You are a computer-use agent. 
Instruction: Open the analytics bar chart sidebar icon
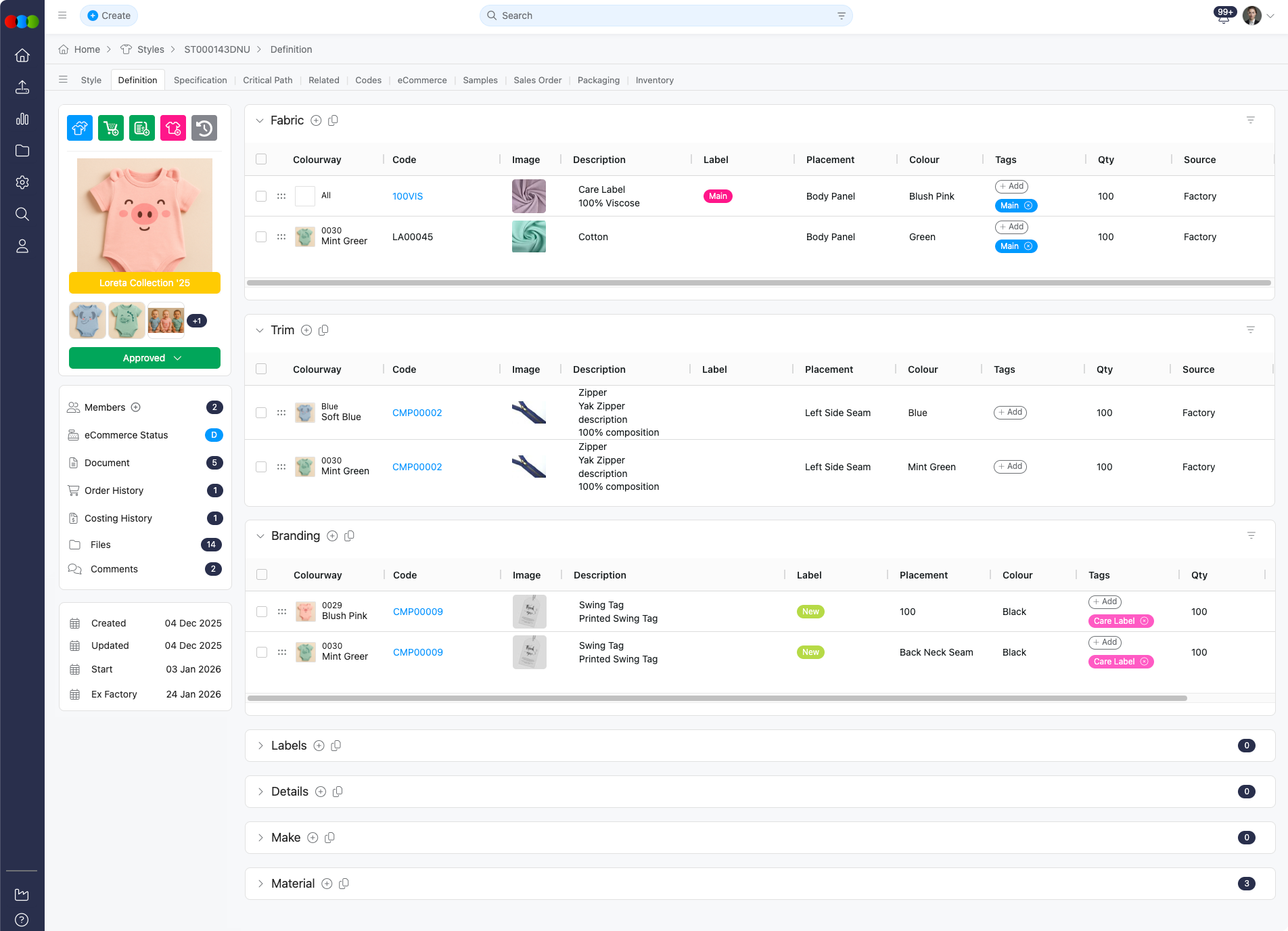pyautogui.click(x=22, y=119)
